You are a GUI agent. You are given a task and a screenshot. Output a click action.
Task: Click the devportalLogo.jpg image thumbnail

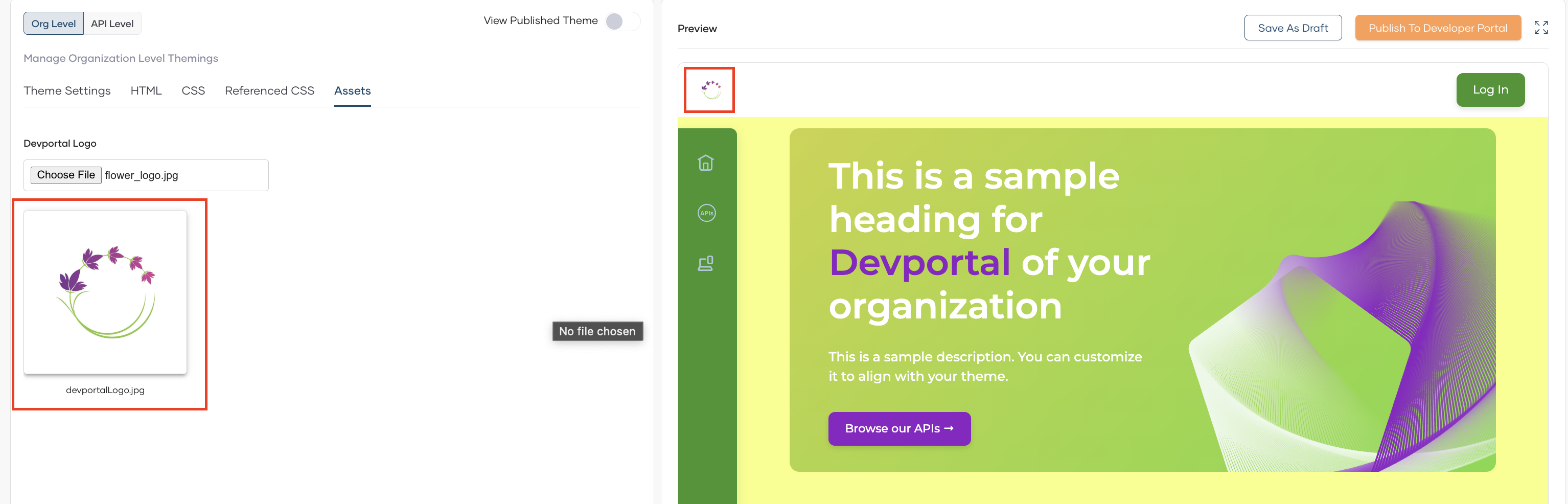105,292
